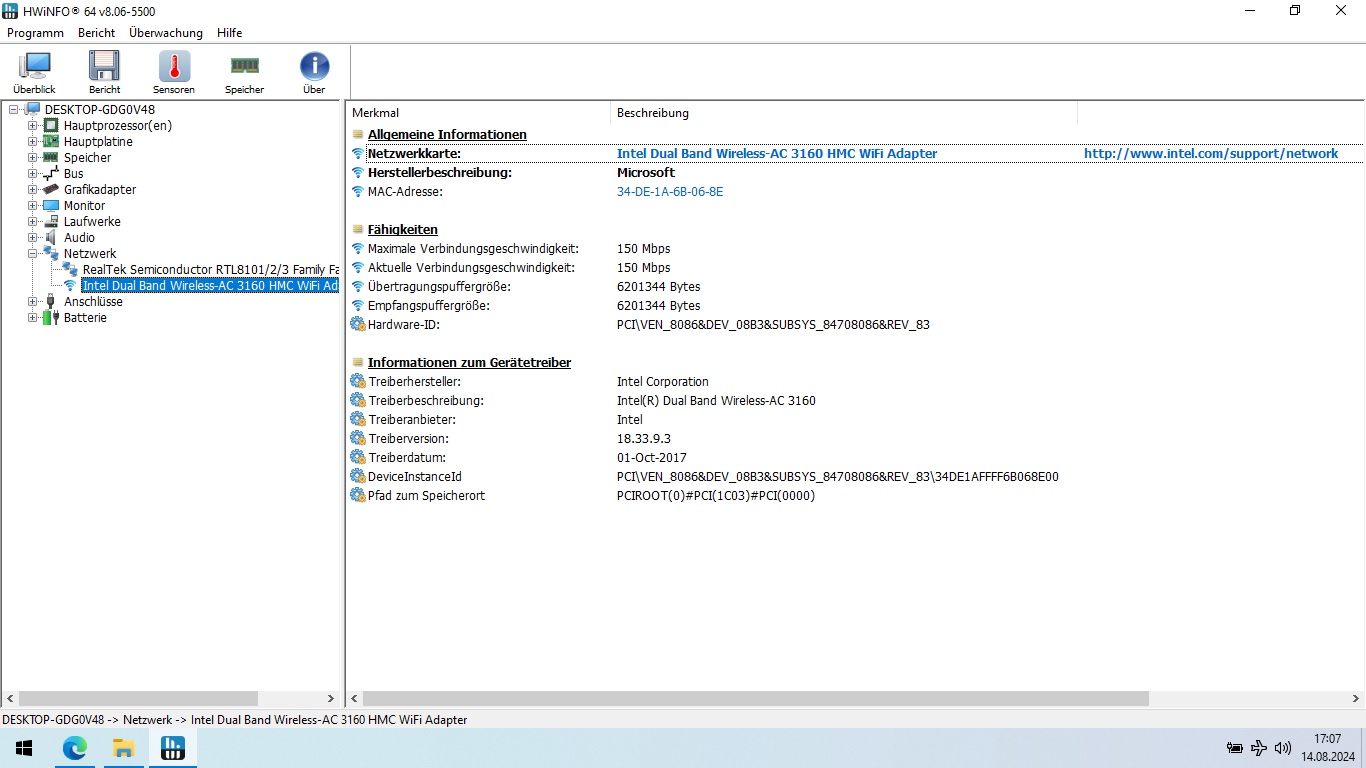Image resolution: width=1366 pixels, height=768 pixels.
Task: Select the Anschlüsse USB plug icon
Action: point(51,302)
